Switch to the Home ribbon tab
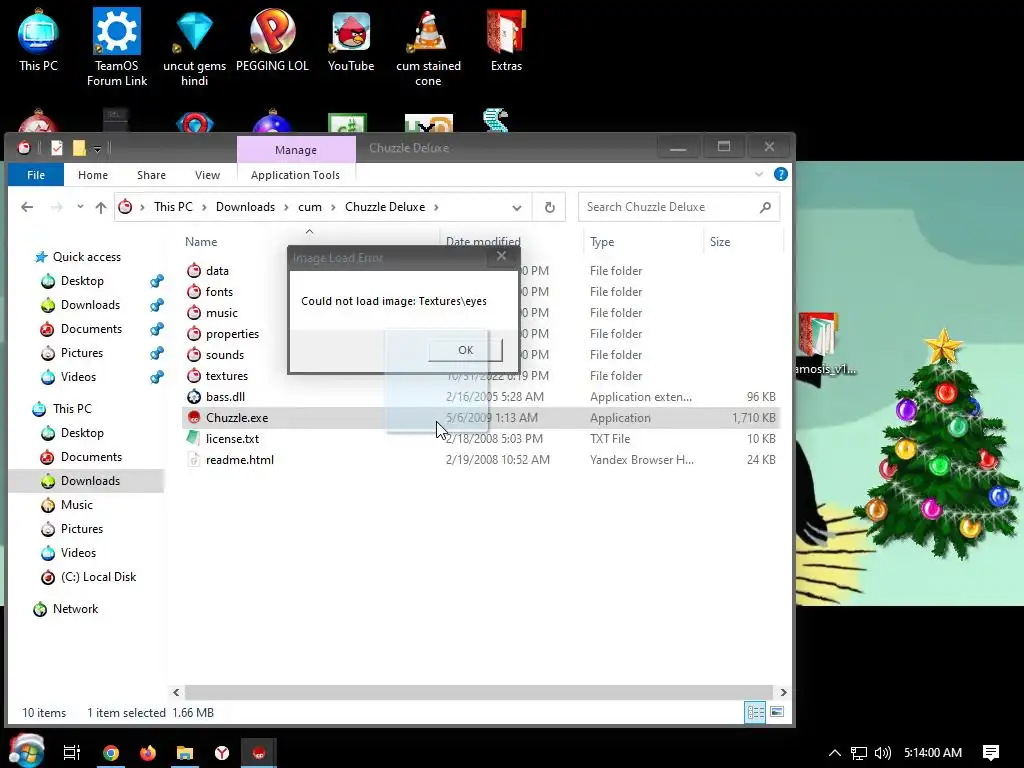1024x768 pixels. click(93, 175)
